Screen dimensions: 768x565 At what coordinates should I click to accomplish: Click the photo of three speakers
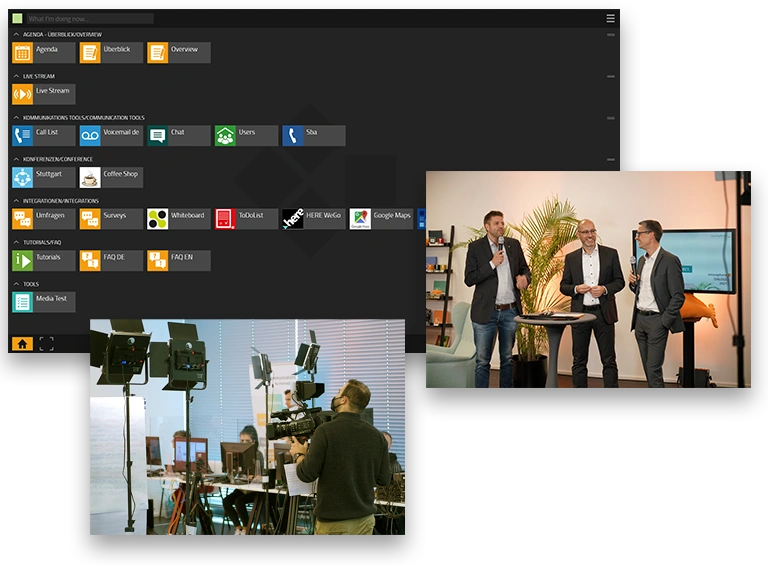[588, 279]
